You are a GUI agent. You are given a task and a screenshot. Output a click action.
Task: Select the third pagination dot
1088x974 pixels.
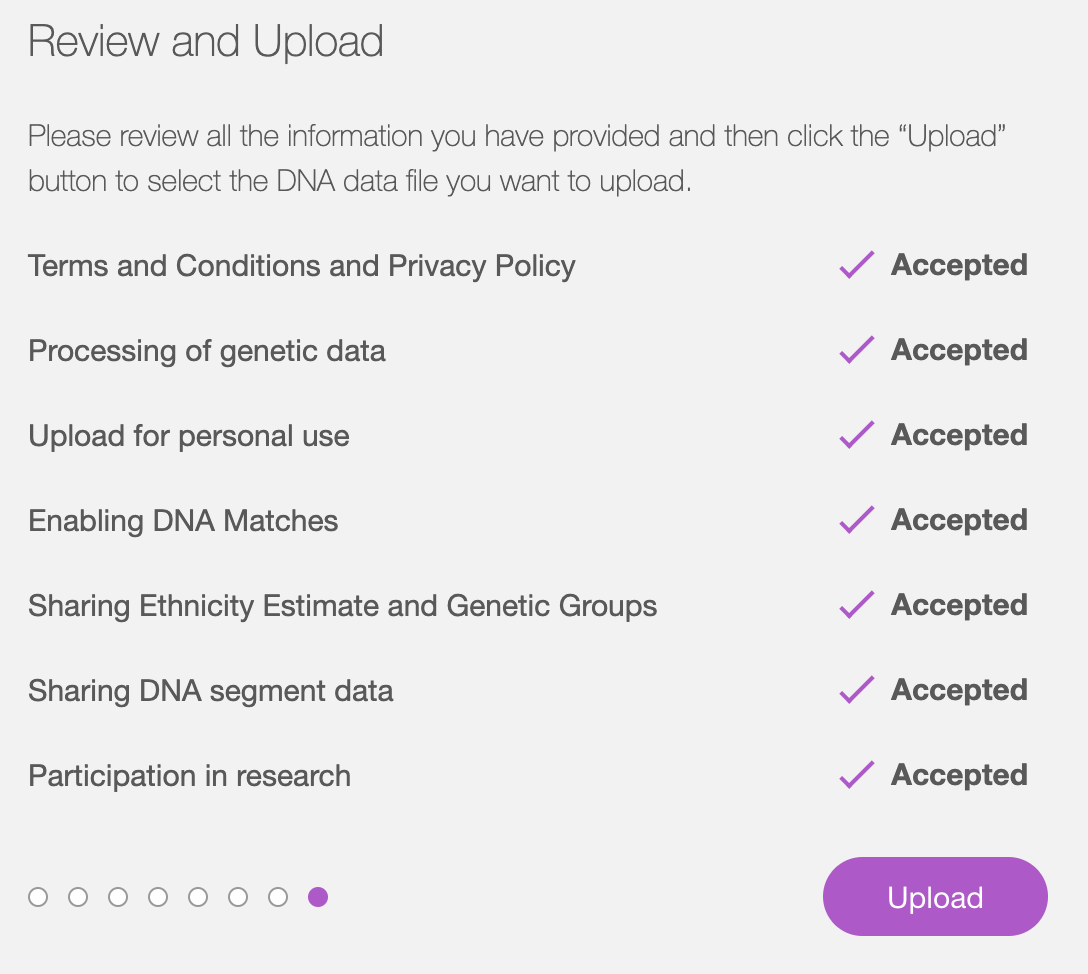coord(118,897)
